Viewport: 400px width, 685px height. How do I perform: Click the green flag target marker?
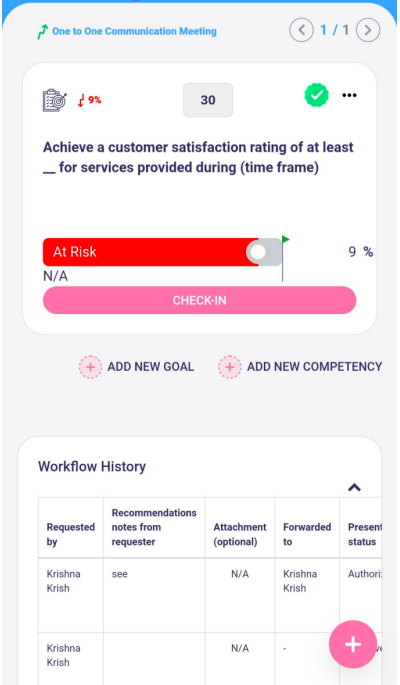pyautogui.click(x=286, y=239)
